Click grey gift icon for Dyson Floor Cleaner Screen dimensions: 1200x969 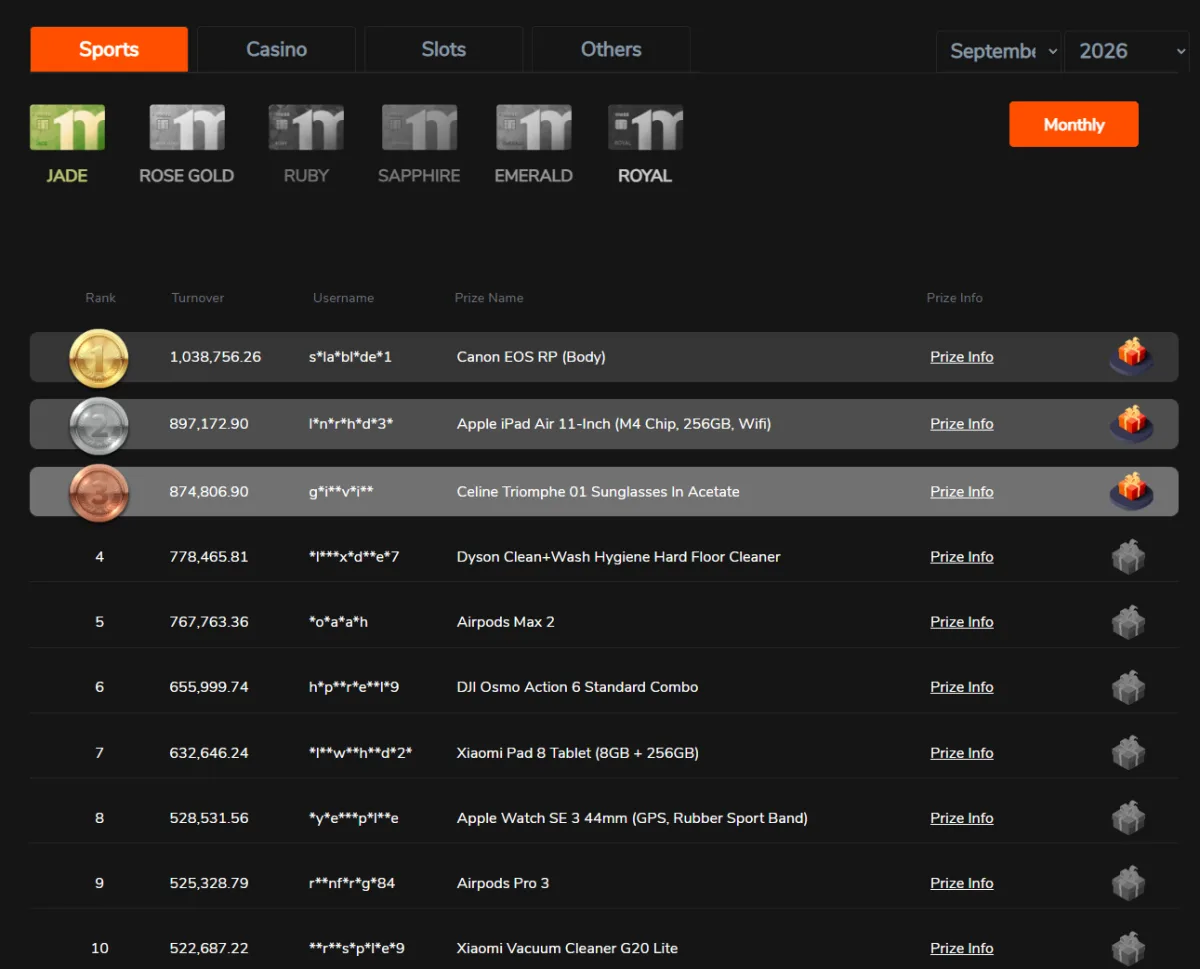(1128, 557)
